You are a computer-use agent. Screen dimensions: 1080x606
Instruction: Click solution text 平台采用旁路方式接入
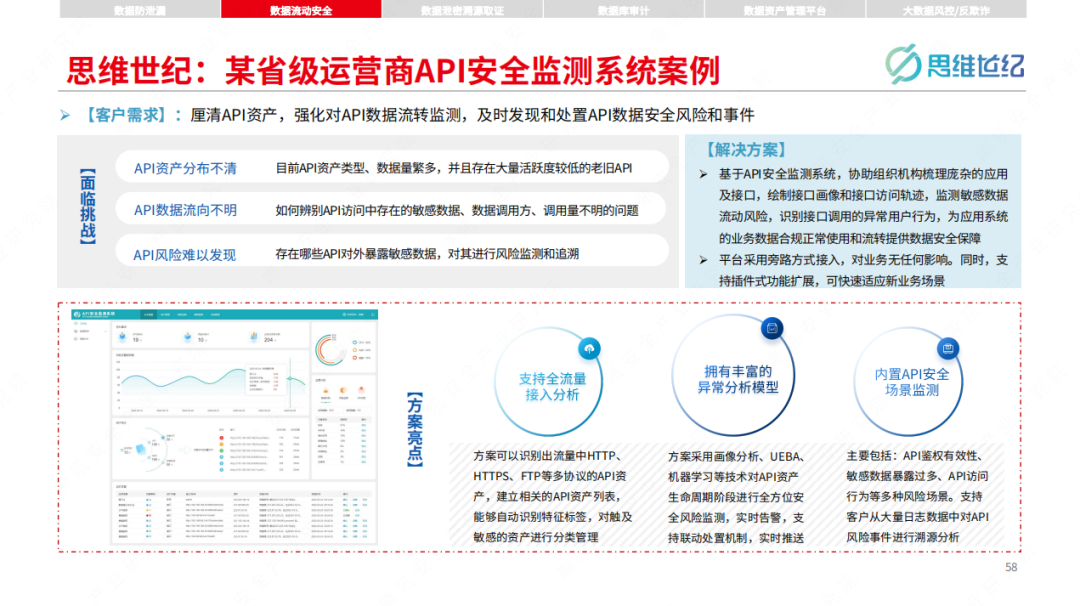pos(864,270)
